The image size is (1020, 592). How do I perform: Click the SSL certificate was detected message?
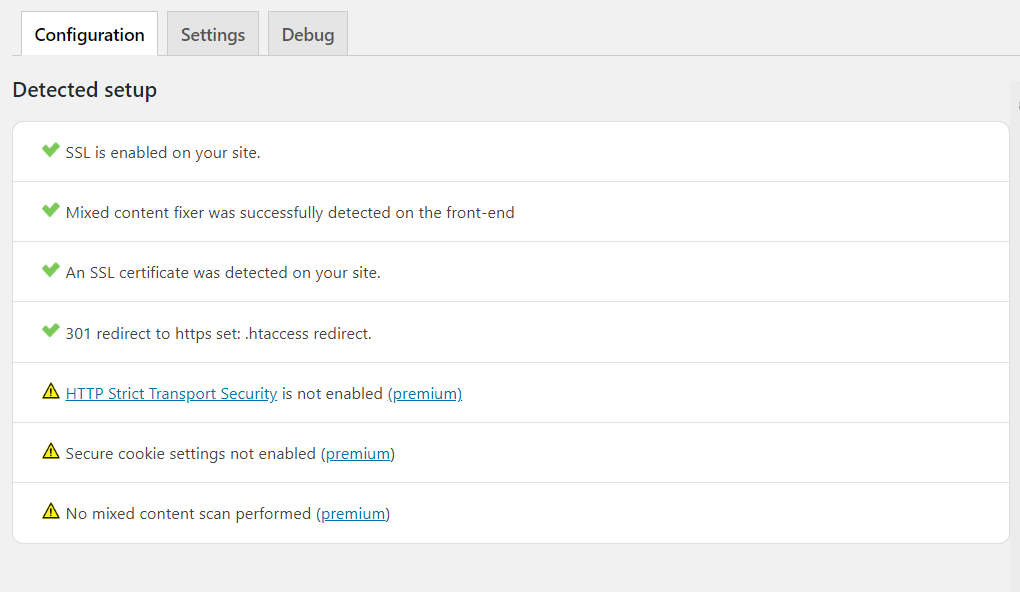(223, 273)
